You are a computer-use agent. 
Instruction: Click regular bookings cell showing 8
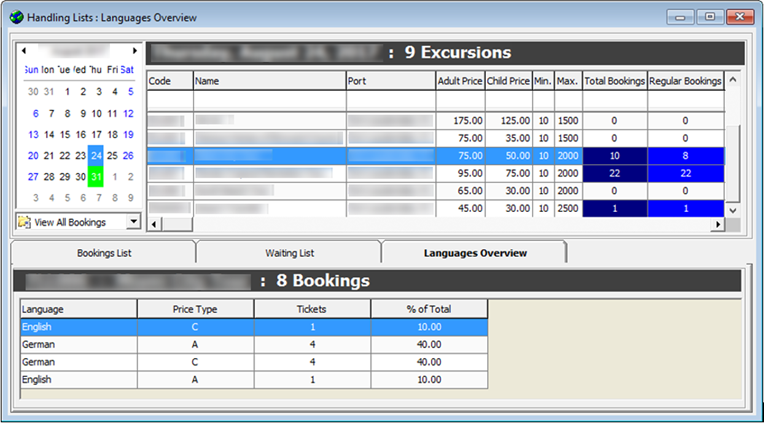[686, 155]
